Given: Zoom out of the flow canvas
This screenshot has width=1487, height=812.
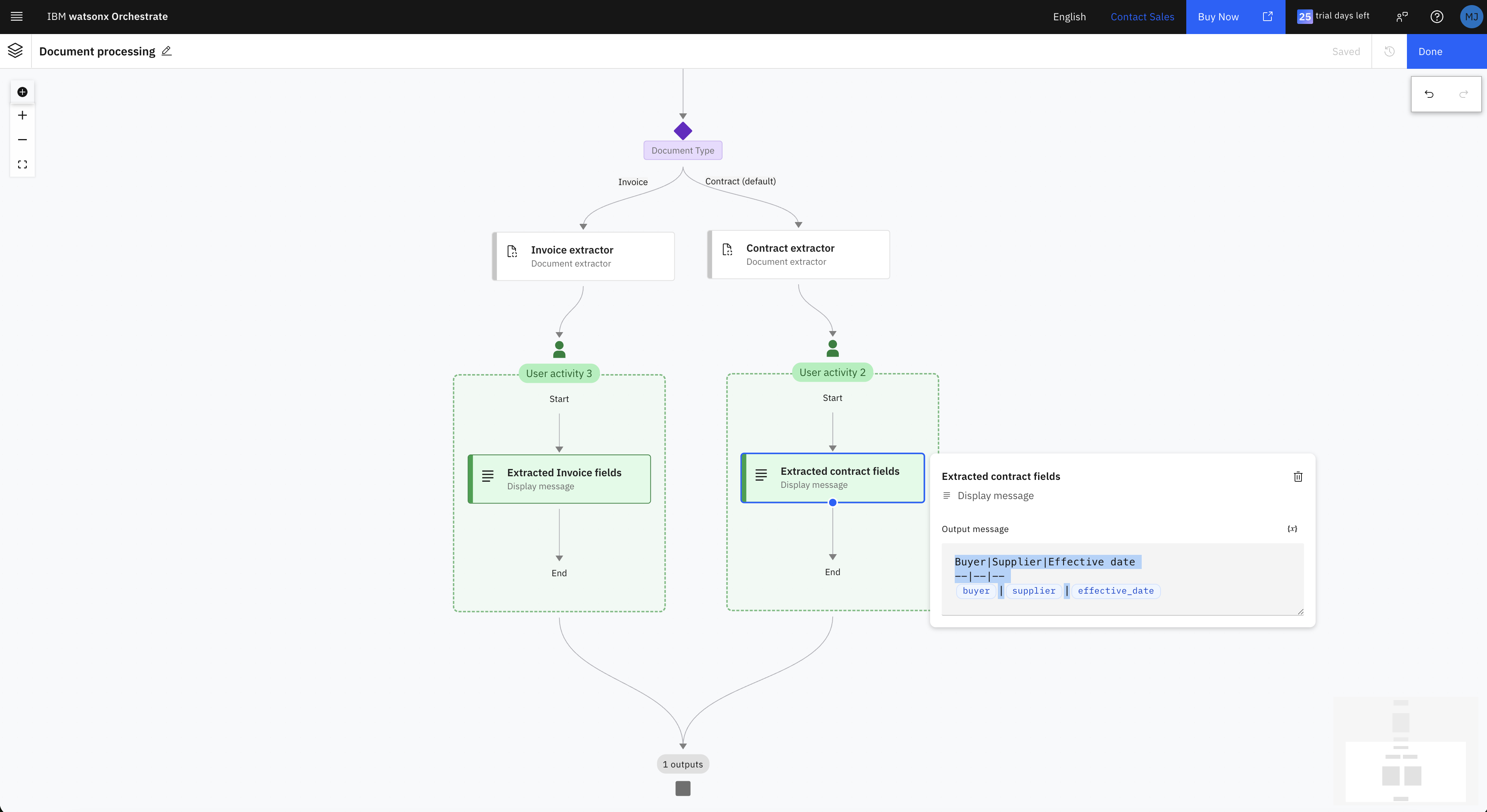Looking at the screenshot, I should click(x=22, y=140).
